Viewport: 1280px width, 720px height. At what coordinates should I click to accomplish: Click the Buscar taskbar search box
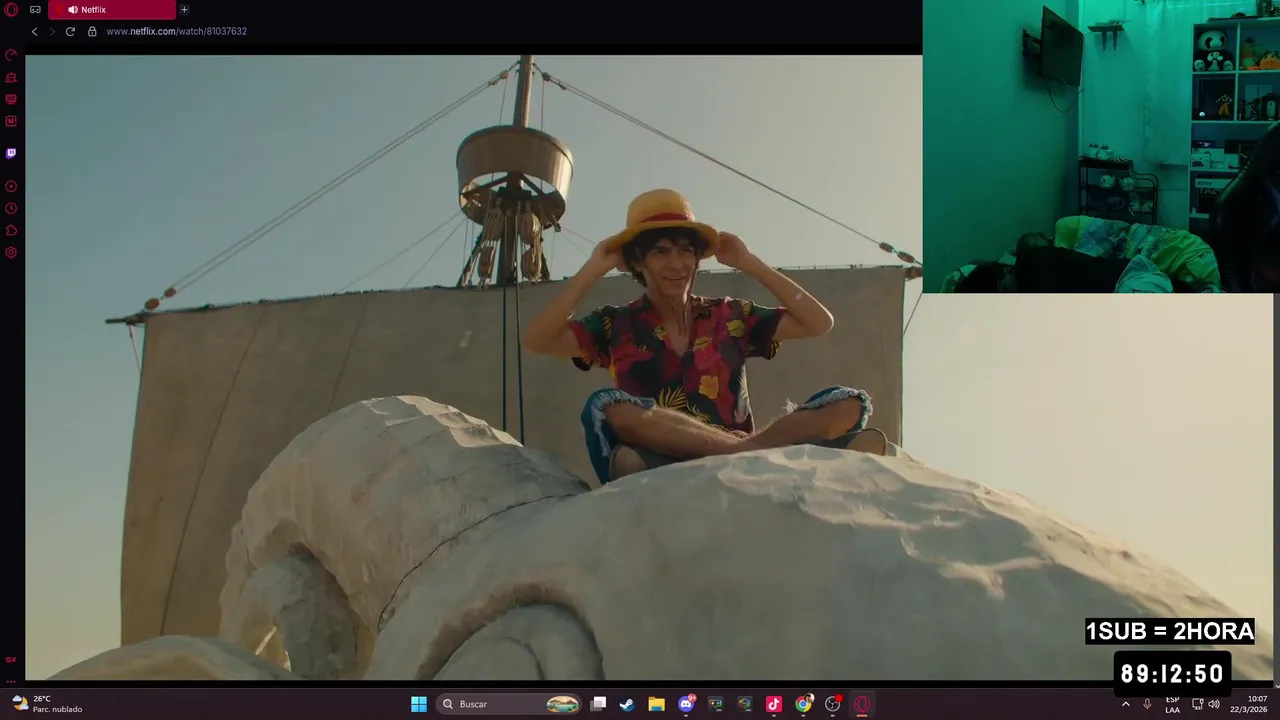pos(510,704)
